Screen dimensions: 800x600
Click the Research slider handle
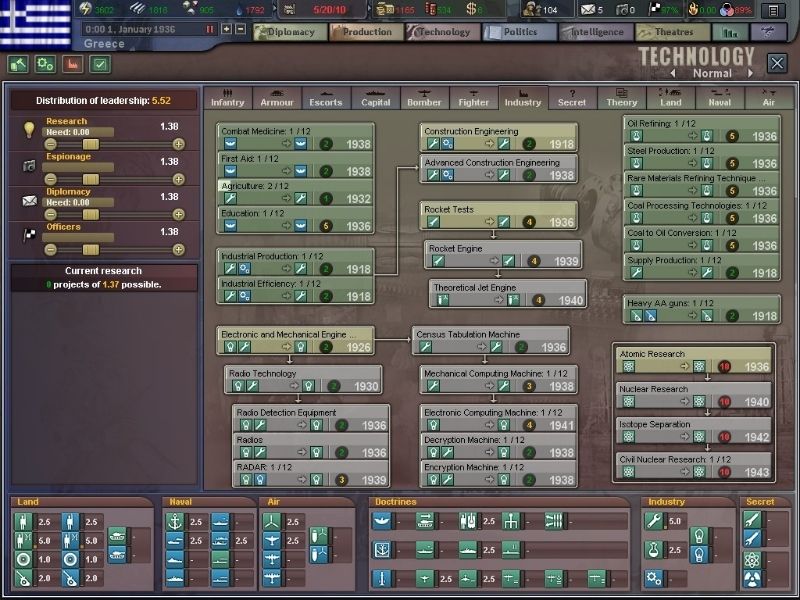coord(91,144)
